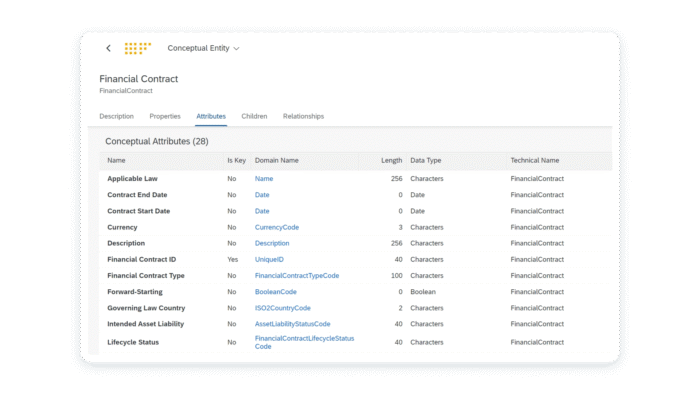The height and width of the screenshot is (394, 700).
Task: Open the Children tab
Action: point(254,116)
